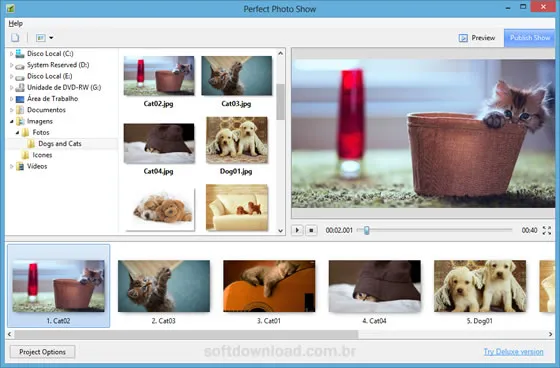Open the Try Deluxe version link

pyautogui.click(x=513, y=352)
